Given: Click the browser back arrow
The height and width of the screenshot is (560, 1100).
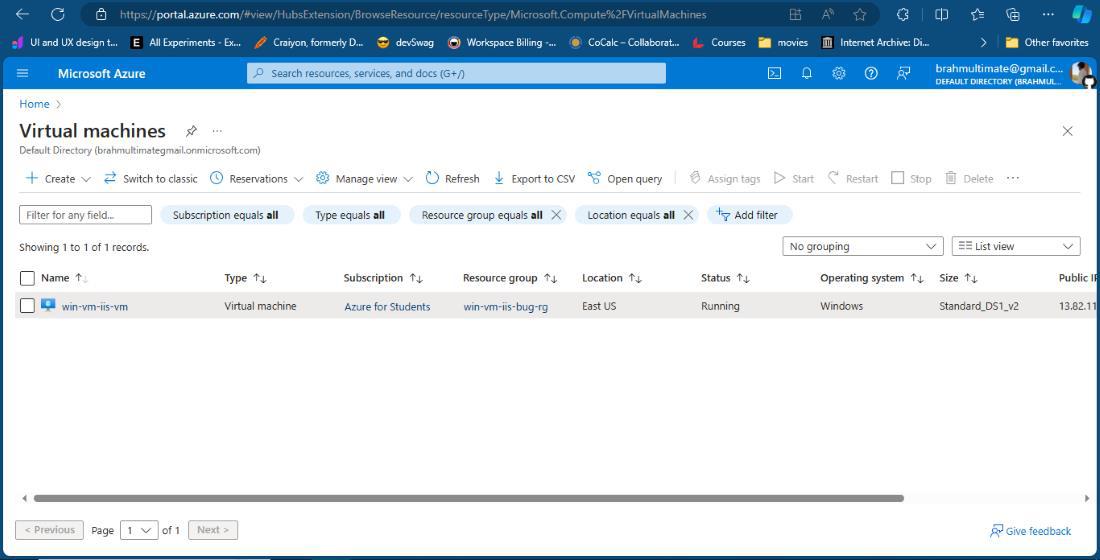Looking at the screenshot, I should (22, 14).
